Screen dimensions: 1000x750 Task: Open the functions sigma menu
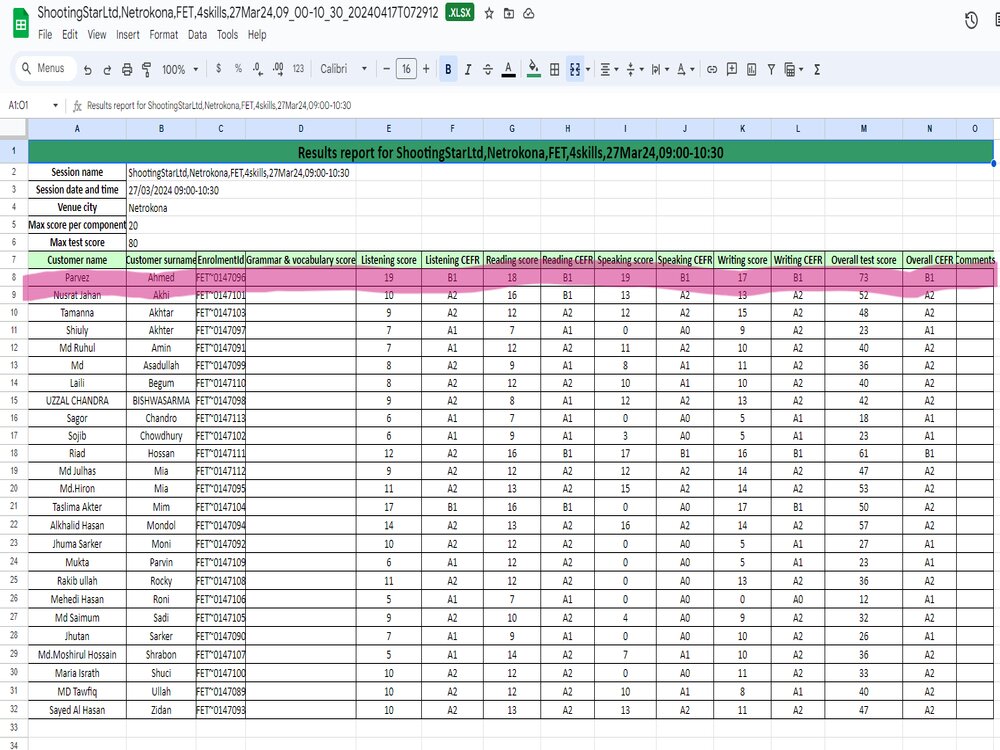pos(817,69)
